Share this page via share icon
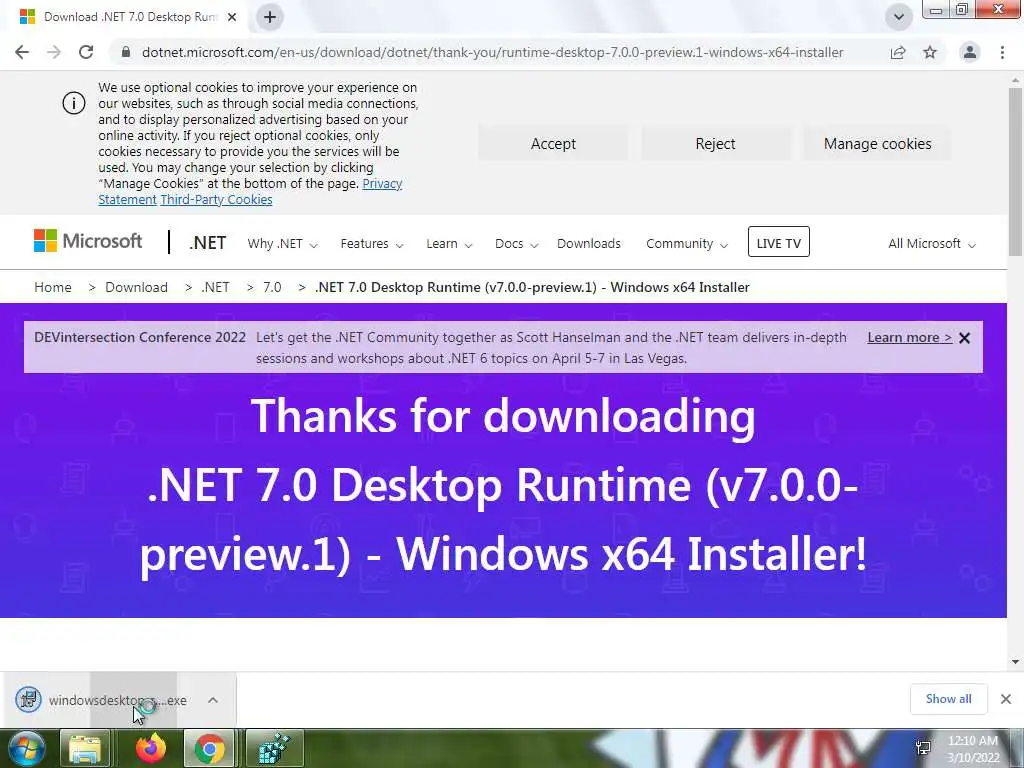Viewport: 1024px width, 768px height. [898, 52]
